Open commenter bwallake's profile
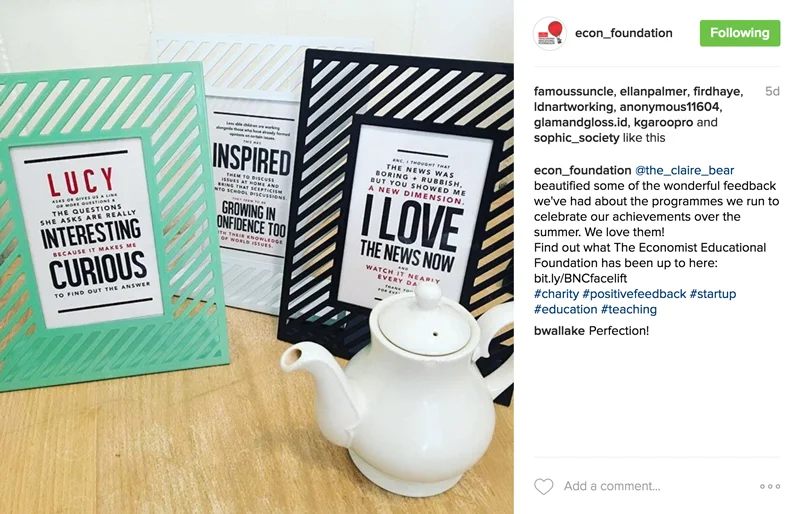 tap(559, 331)
